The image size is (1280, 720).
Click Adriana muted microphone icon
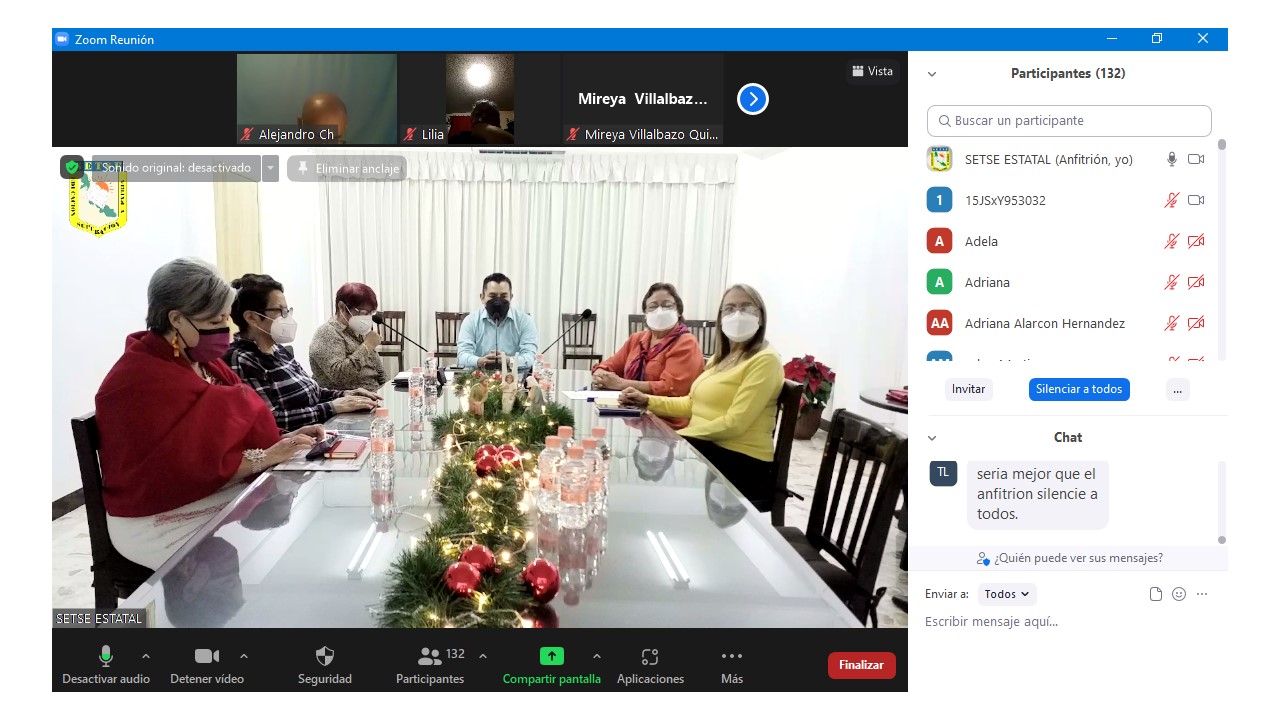coord(1172,282)
